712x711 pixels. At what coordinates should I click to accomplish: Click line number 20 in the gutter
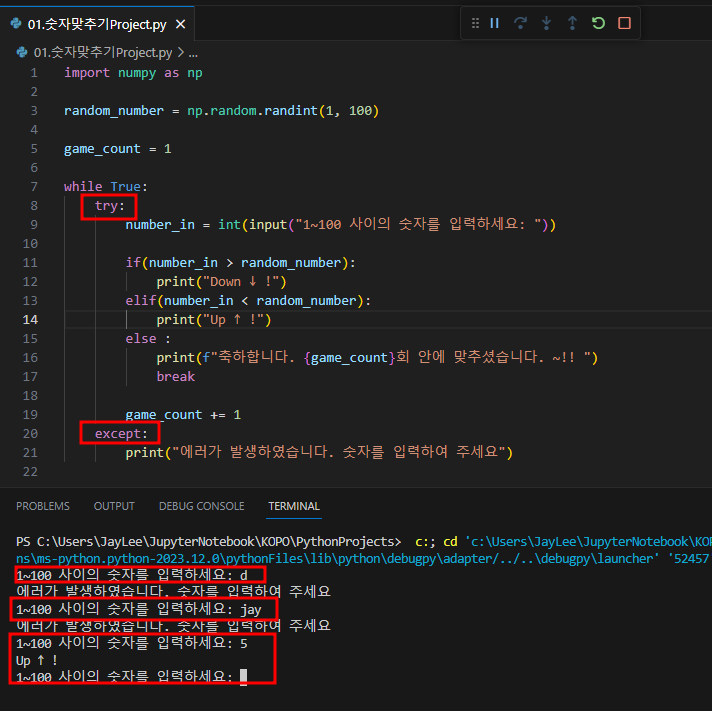click(30, 434)
